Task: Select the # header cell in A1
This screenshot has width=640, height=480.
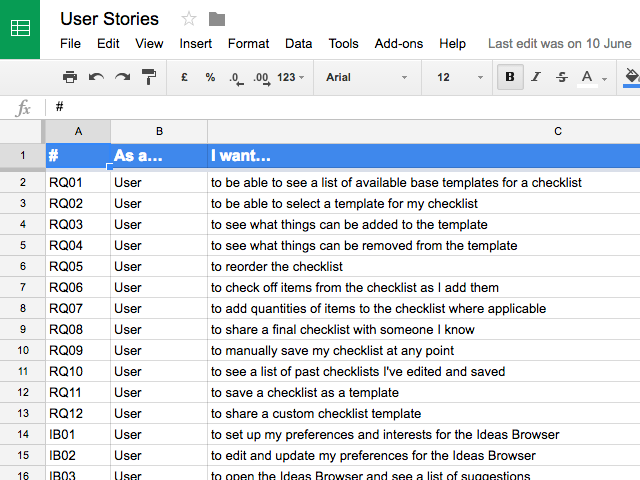Action: (78, 156)
